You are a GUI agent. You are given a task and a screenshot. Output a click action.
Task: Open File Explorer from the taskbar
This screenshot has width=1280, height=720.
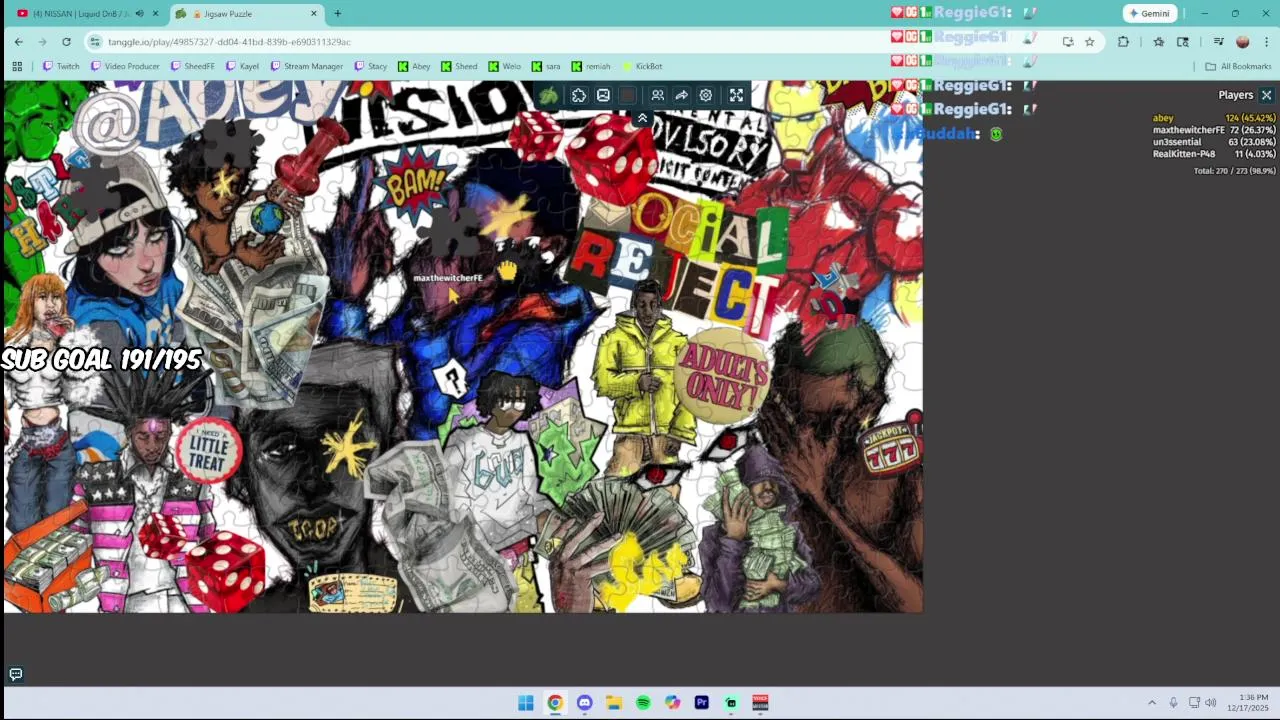613,703
